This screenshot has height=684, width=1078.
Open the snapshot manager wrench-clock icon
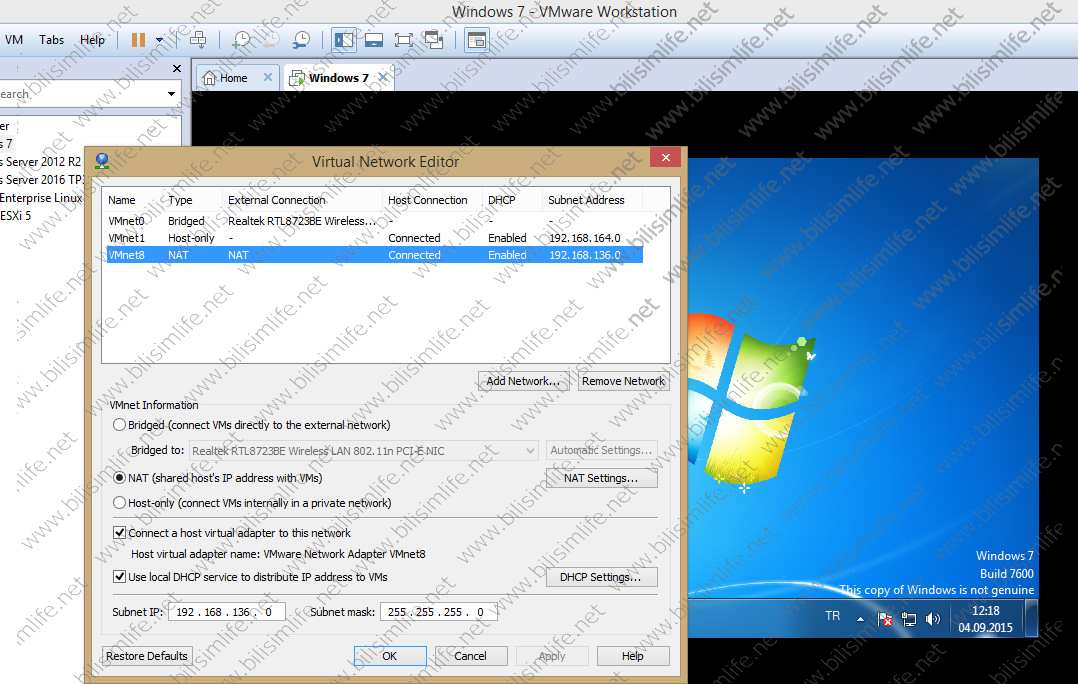pyautogui.click(x=300, y=40)
